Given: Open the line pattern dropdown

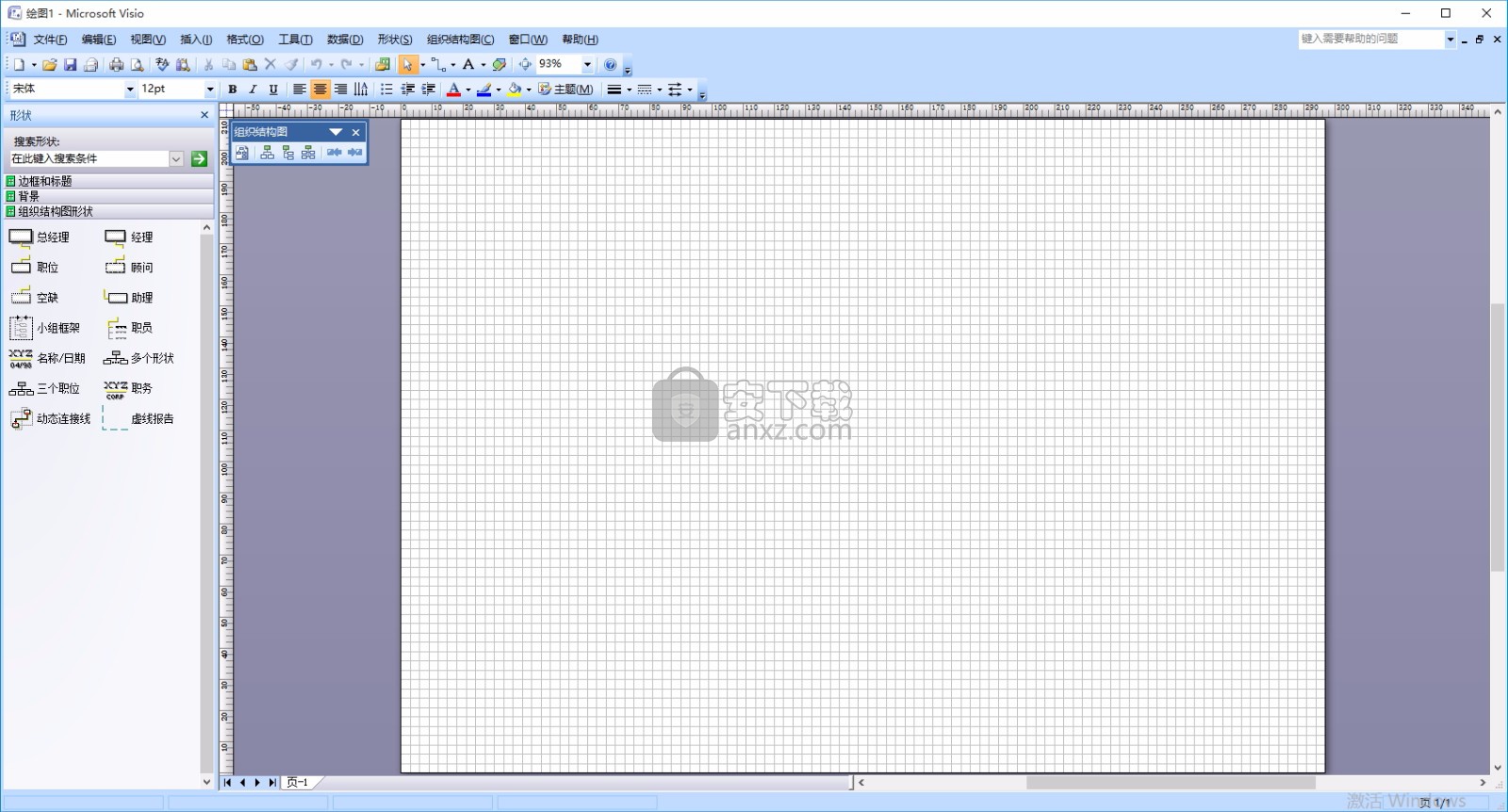Looking at the screenshot, I should point(660,89).
